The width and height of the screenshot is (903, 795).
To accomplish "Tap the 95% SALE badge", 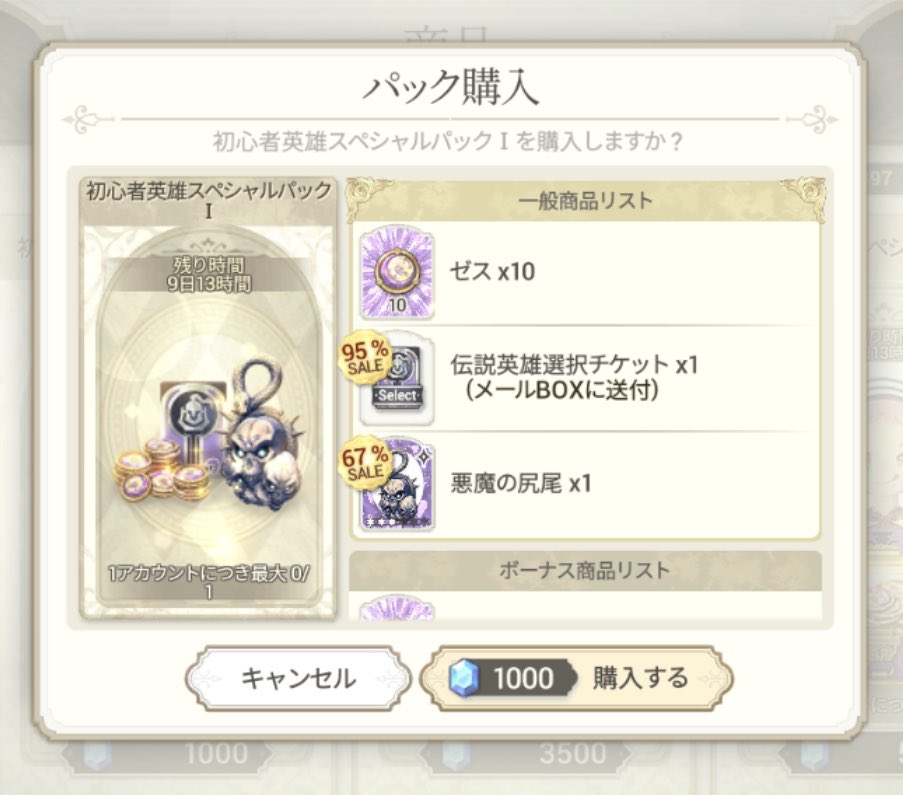I will (x=365, y=357).
